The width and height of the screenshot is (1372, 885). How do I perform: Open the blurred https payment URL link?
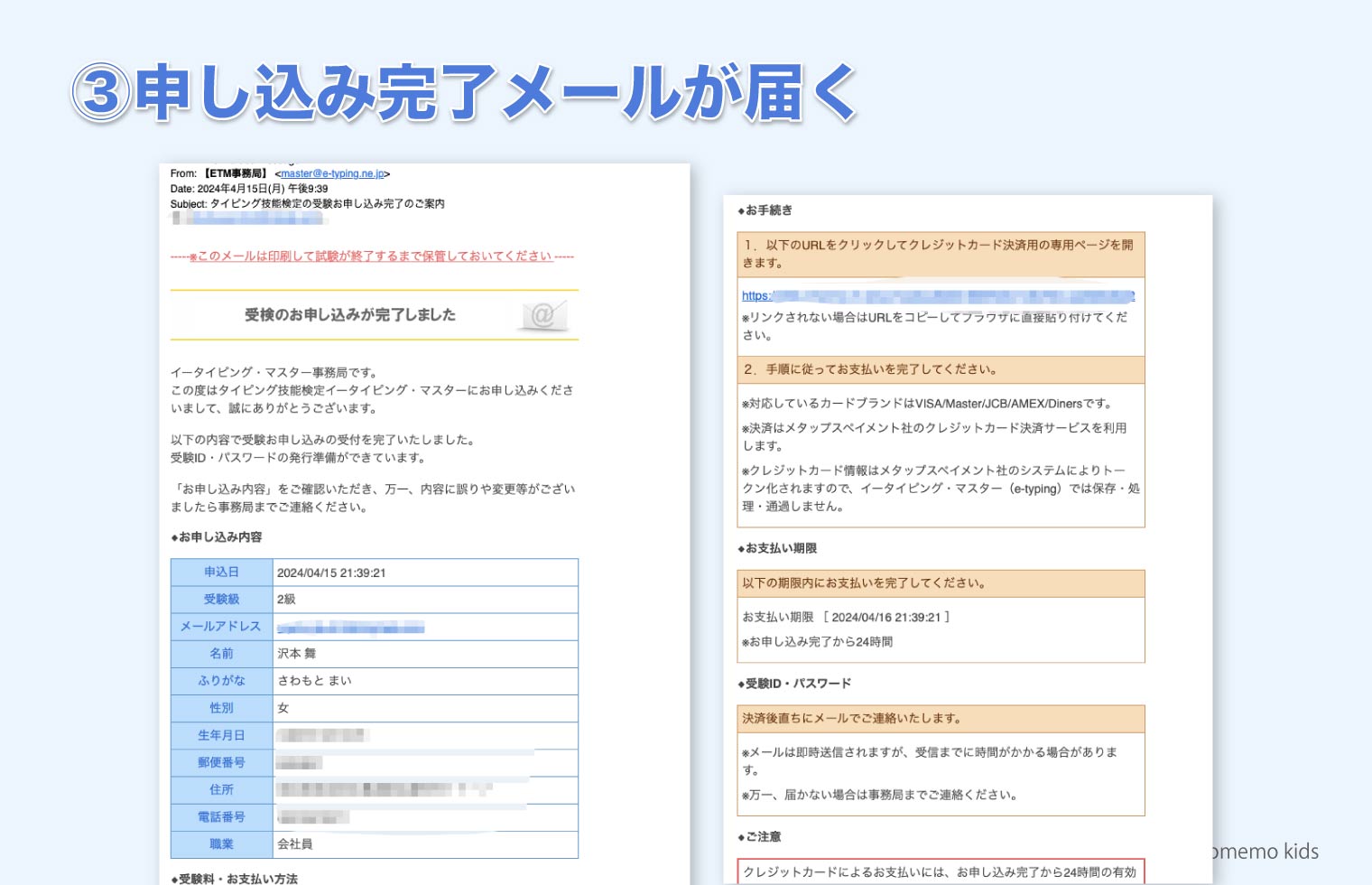pyautogui.click(x=938, y=296)
